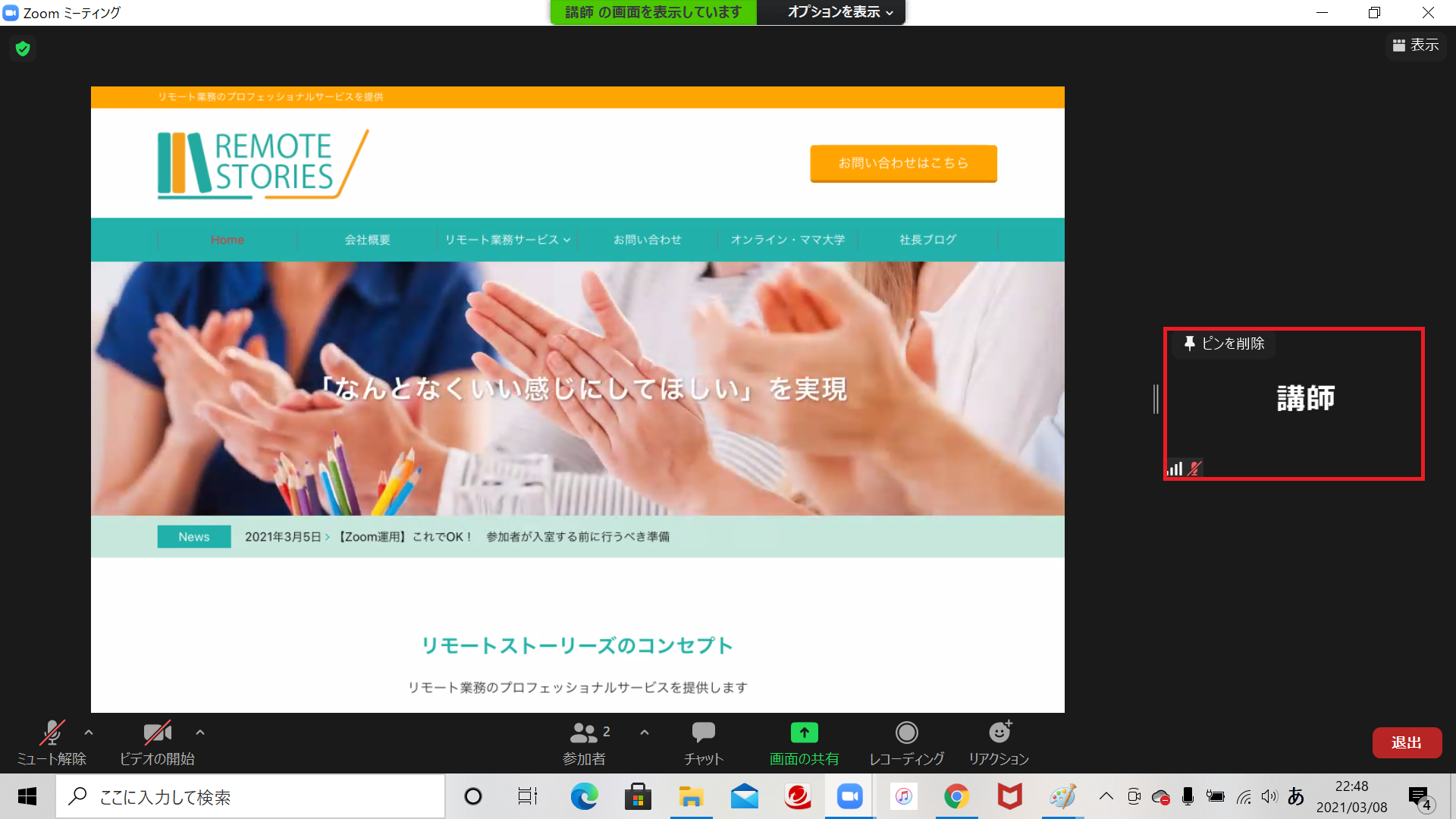Click the green encryption shield icon
The image size is (1456, 819).
[23, 49]
